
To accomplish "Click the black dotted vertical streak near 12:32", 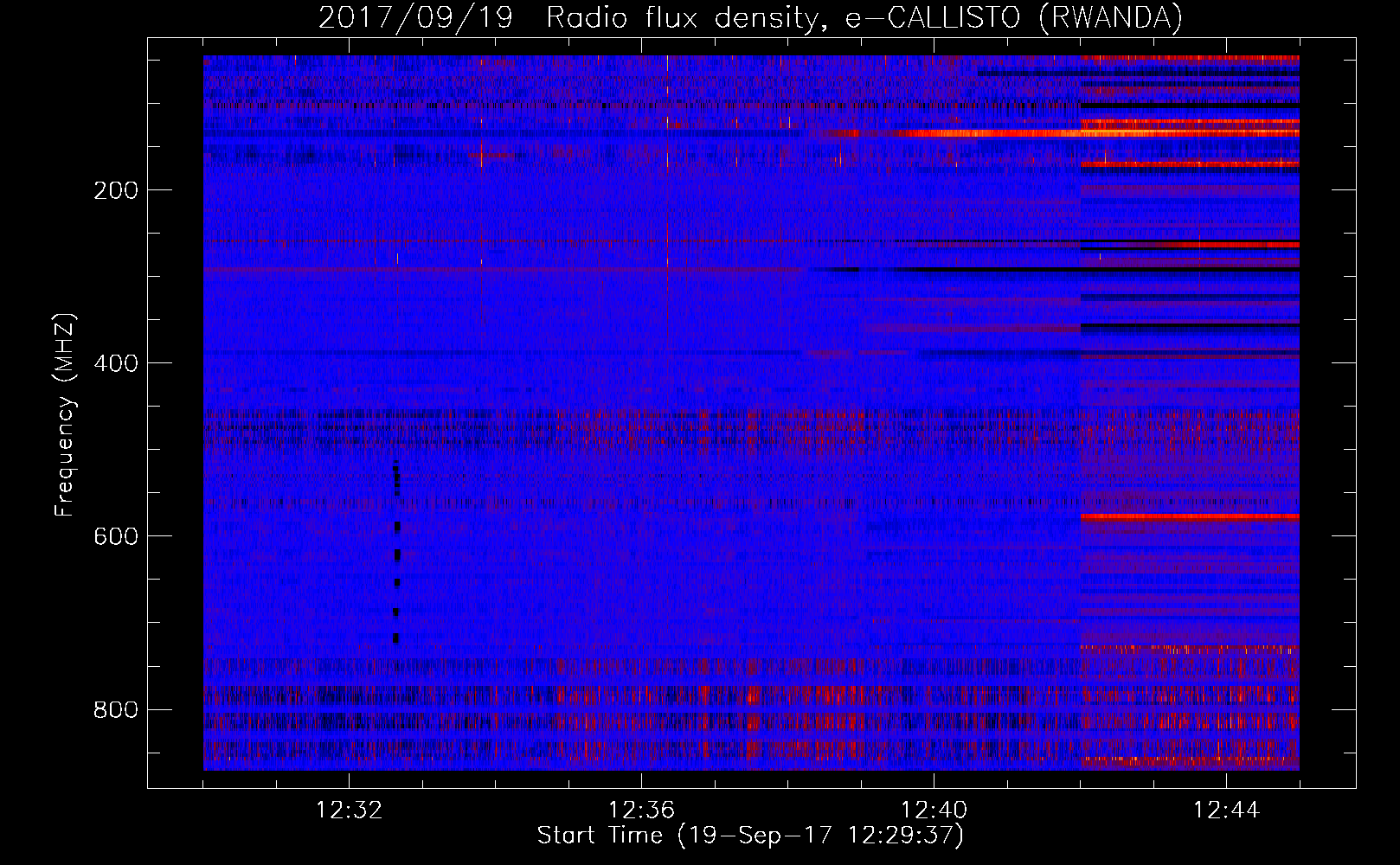I will (396, 552).
